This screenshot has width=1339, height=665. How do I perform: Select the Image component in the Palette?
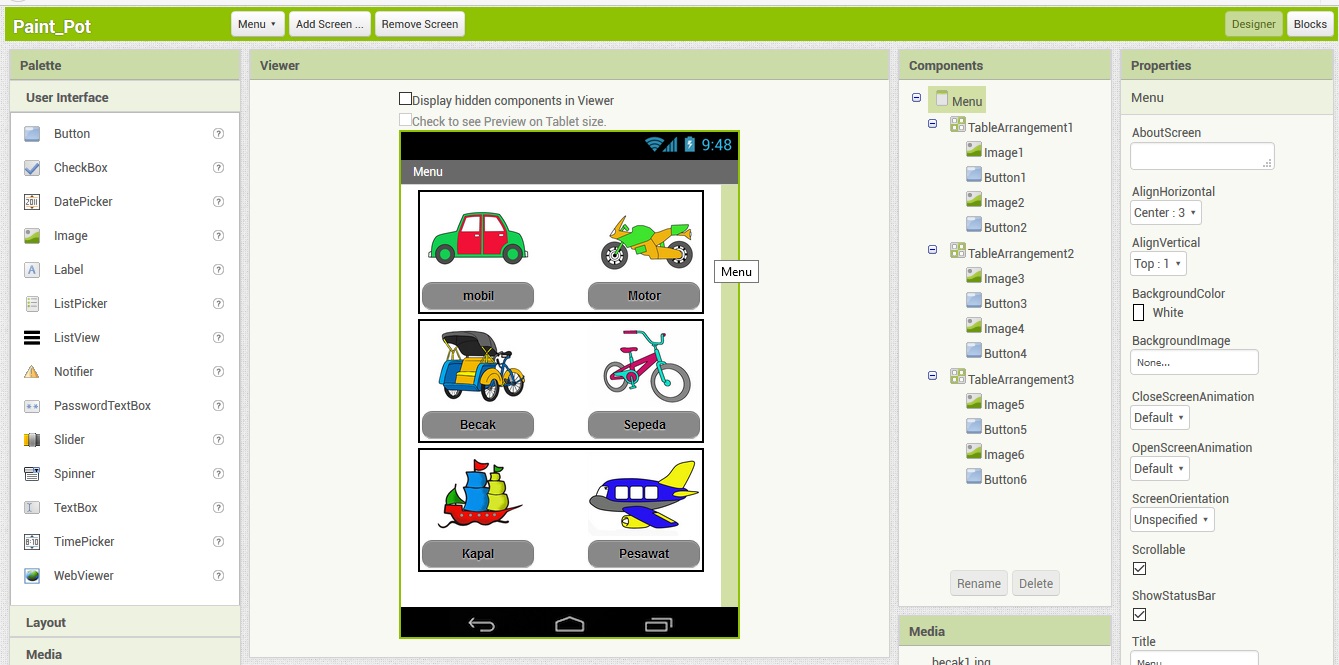click(x=70, y=235)
